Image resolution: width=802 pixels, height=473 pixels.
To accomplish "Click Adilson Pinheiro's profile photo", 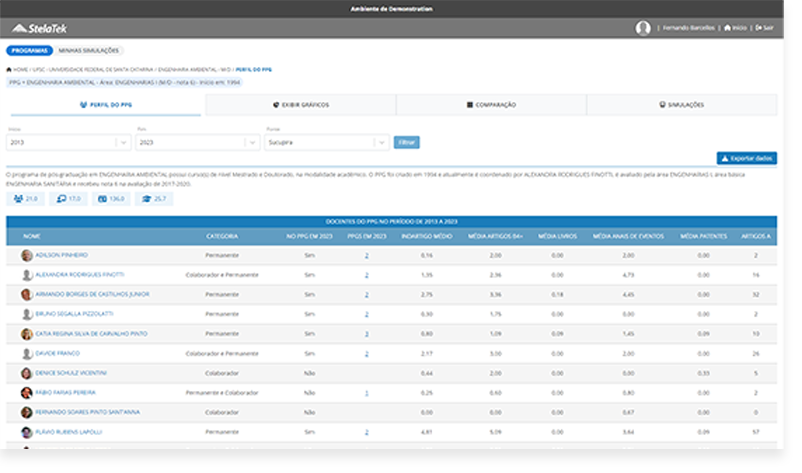I will [27, 256].
